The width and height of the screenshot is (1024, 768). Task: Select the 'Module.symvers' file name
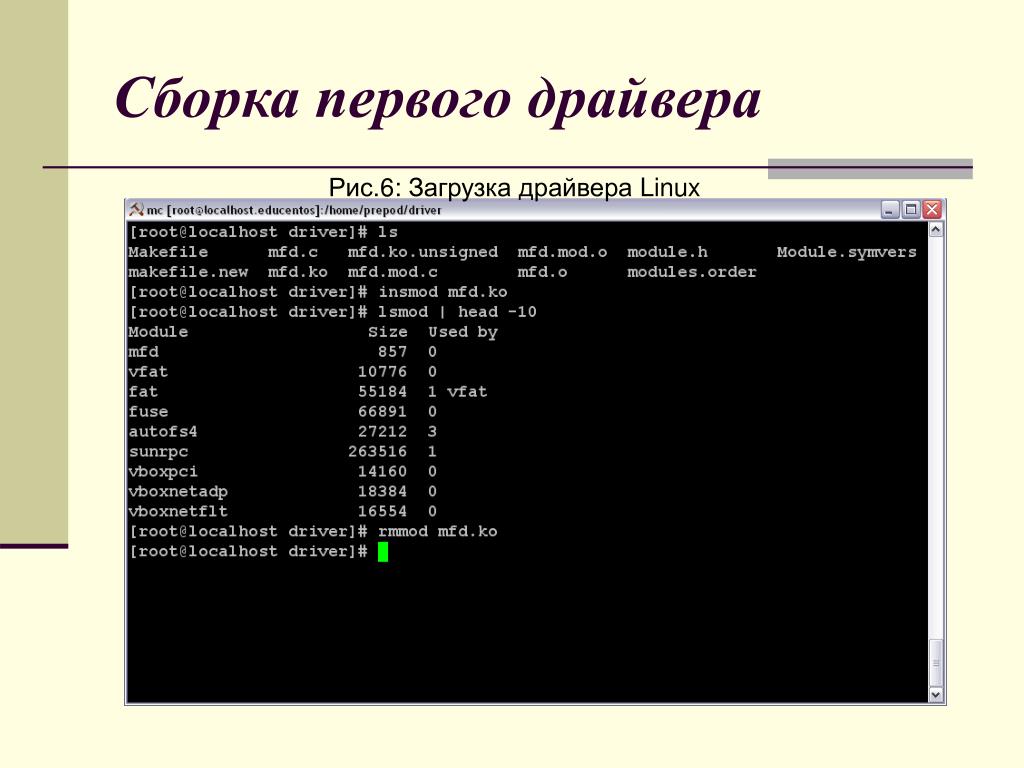(x=846, y=252)
